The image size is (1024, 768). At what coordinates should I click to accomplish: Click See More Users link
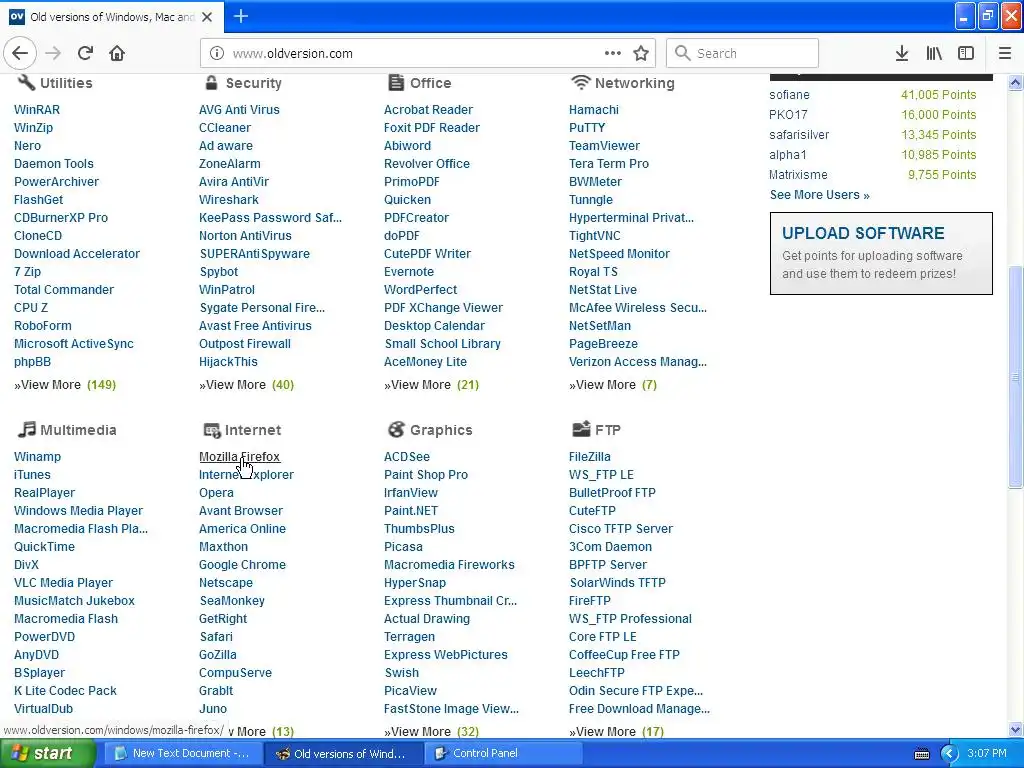click(819, 195)
